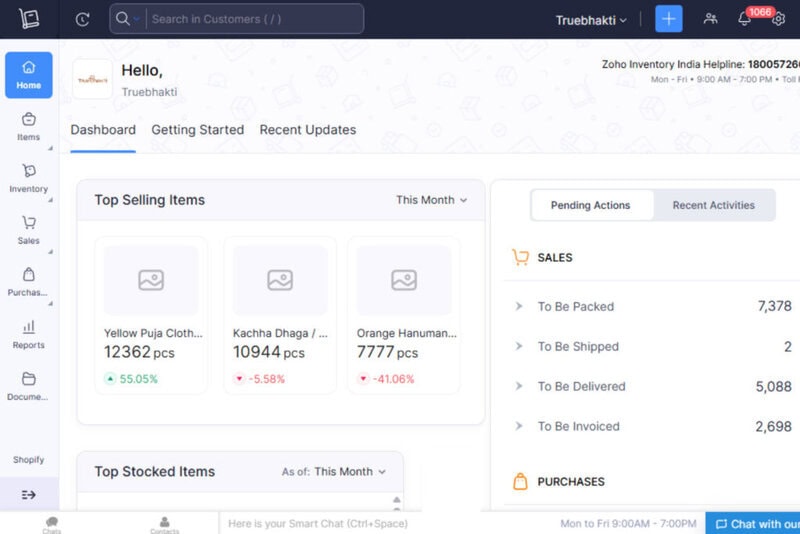Open the Yellow Puja Cloth item thumbnail
Screen dimensions: 800x534
pos(151,280)
